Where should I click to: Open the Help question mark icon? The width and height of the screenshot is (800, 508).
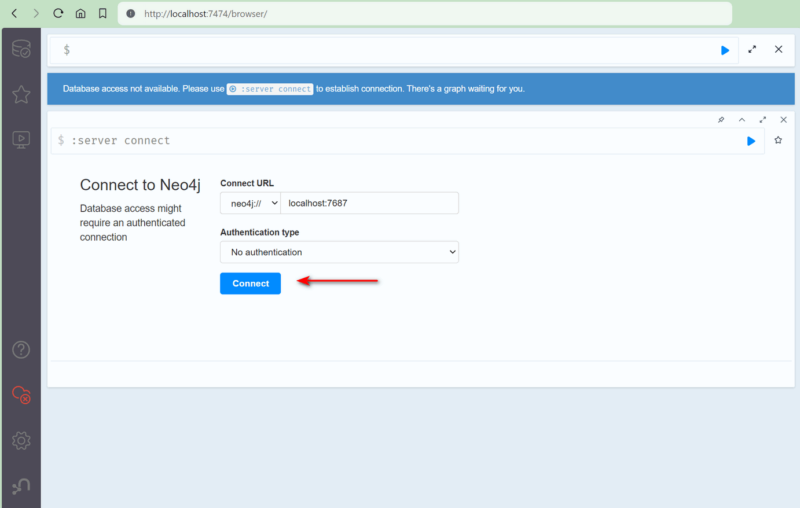21,350
